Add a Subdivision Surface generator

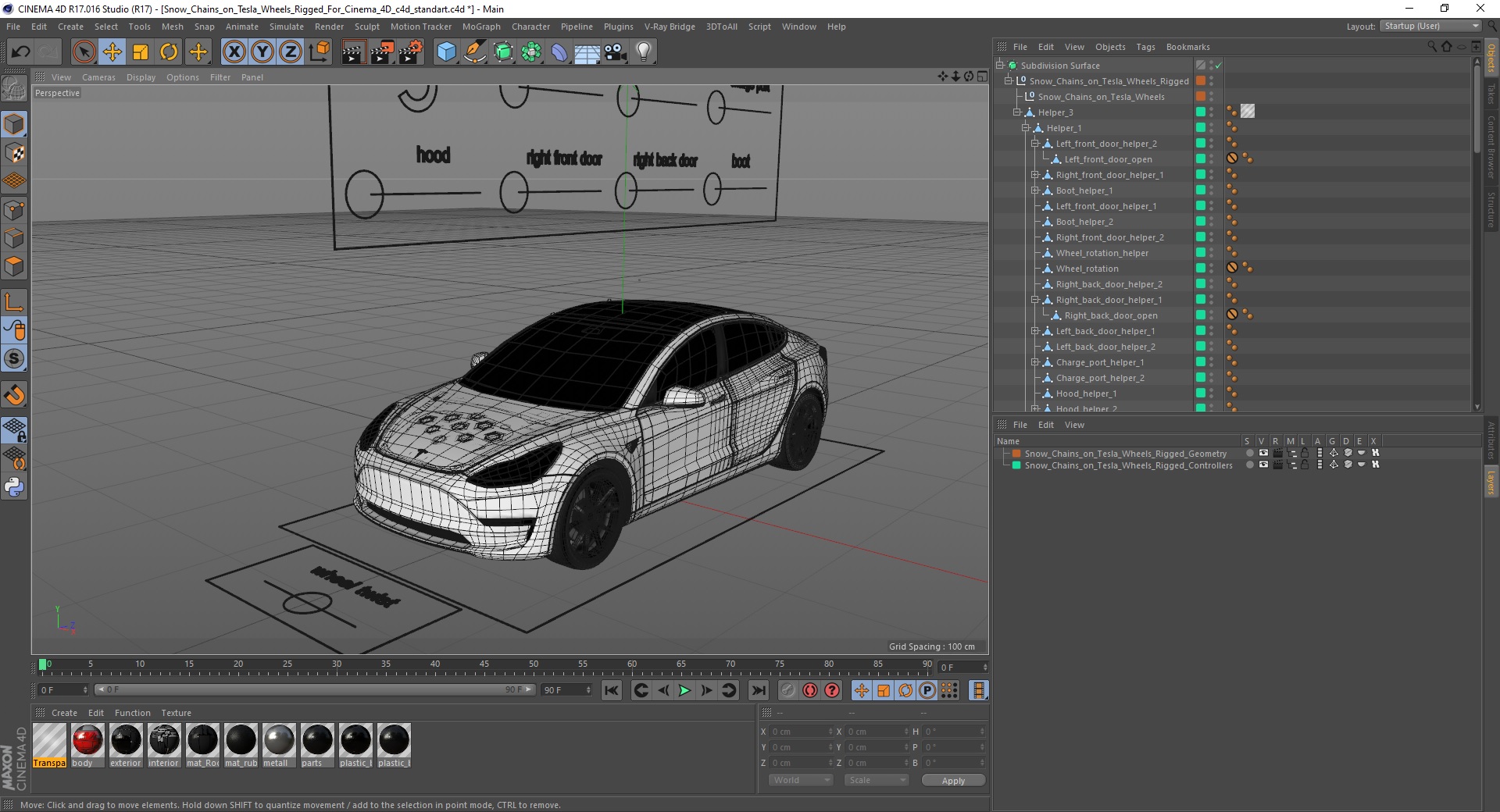tap(503, 52)
